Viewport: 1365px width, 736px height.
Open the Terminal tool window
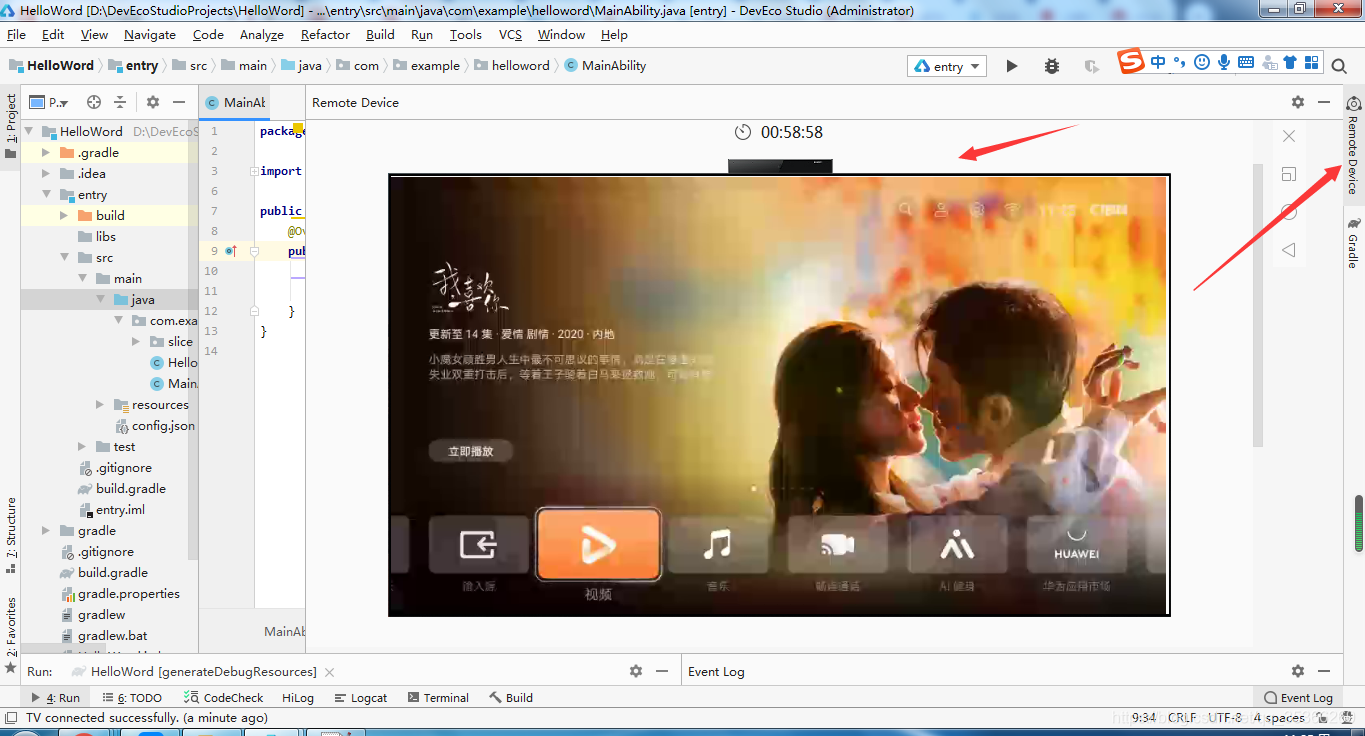tap(437, 698)
